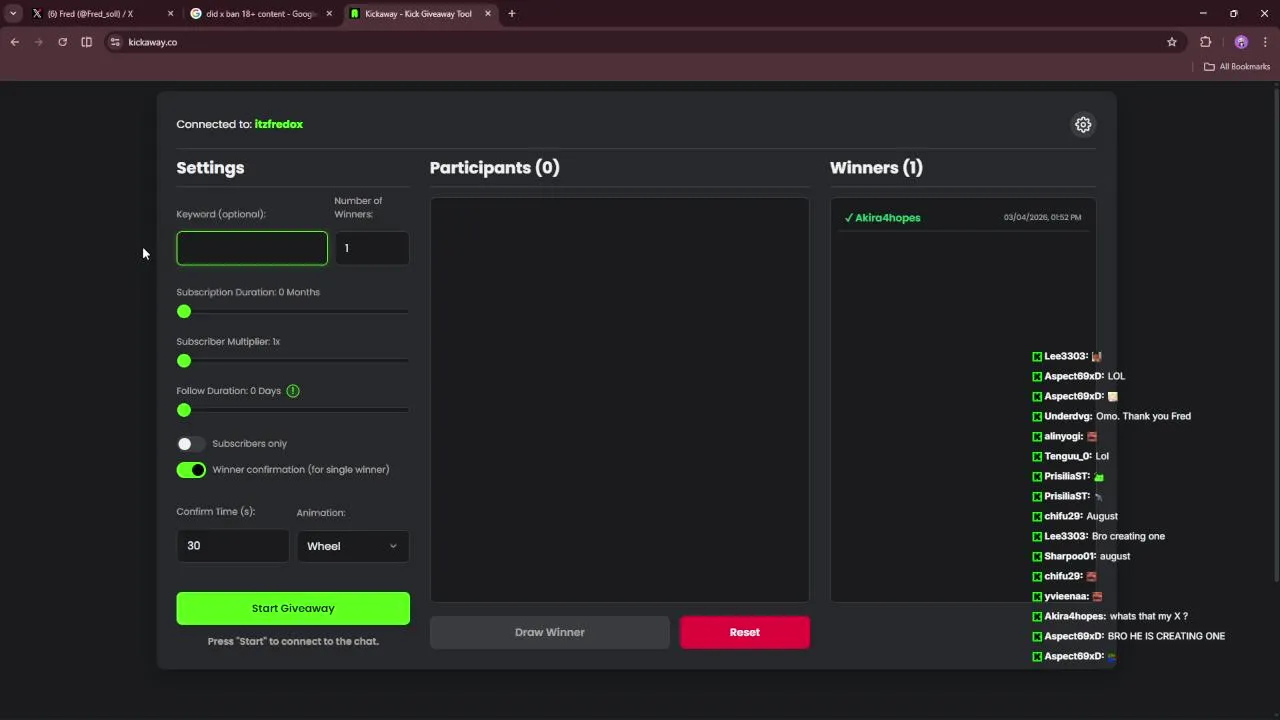Click the 03/04/2026, 01:52 PM timestamp
Viewport: 1280px width, 720px height.
point(1042,217)
